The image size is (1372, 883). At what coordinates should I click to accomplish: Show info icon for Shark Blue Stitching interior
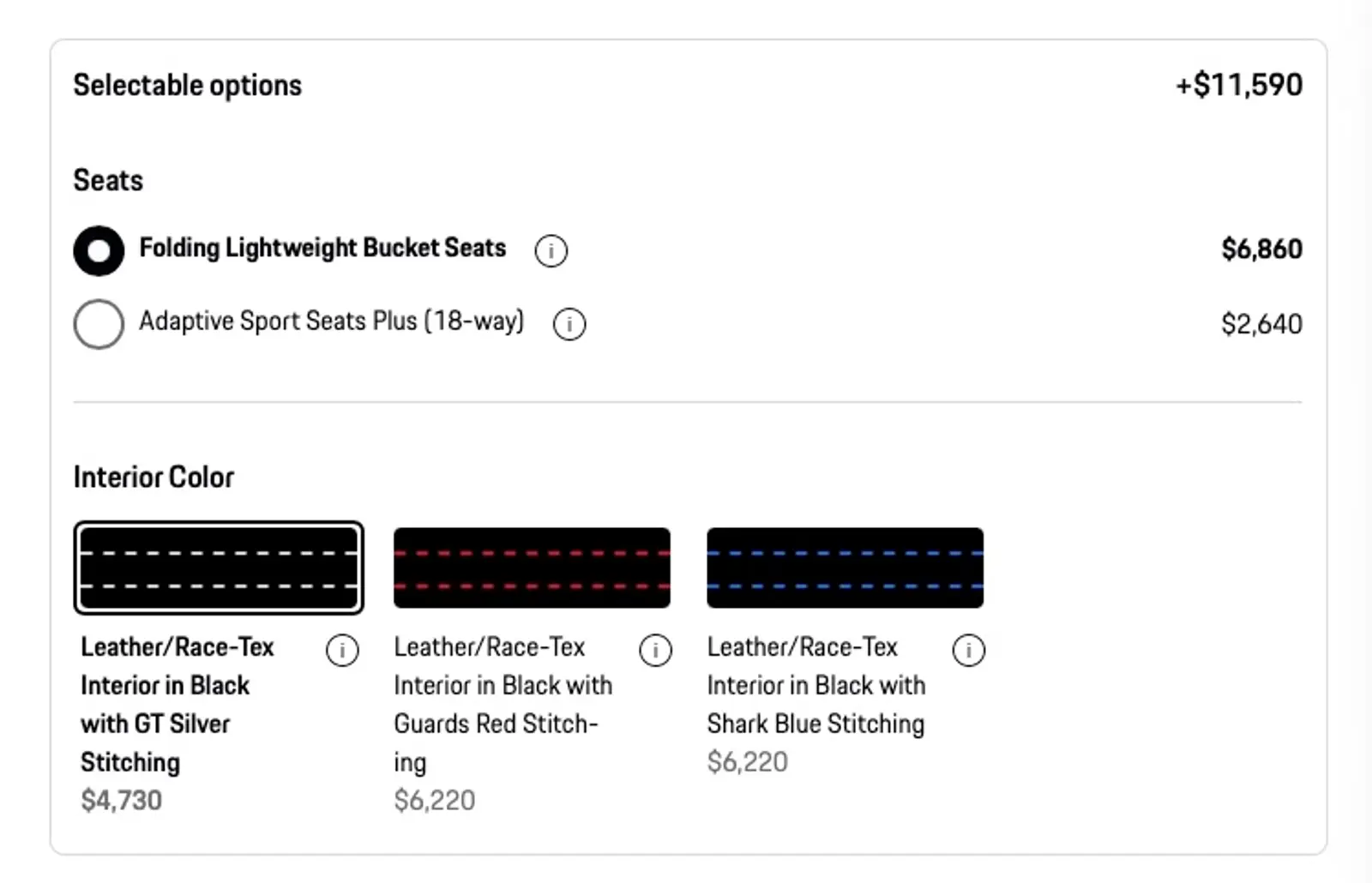tap(968, 651)
